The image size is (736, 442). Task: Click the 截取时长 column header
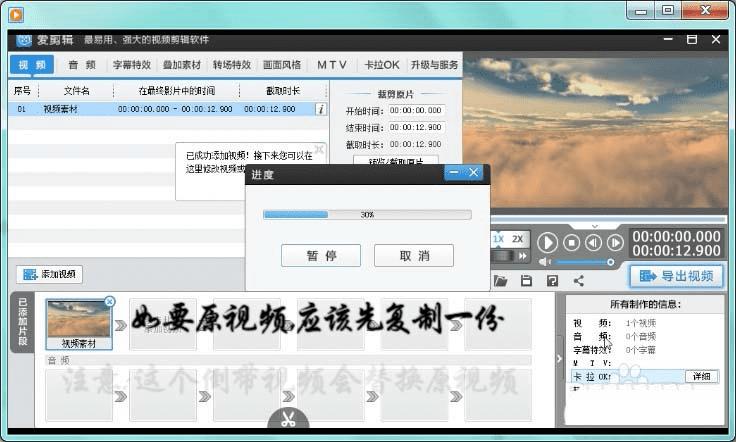(x=283, y=91)
